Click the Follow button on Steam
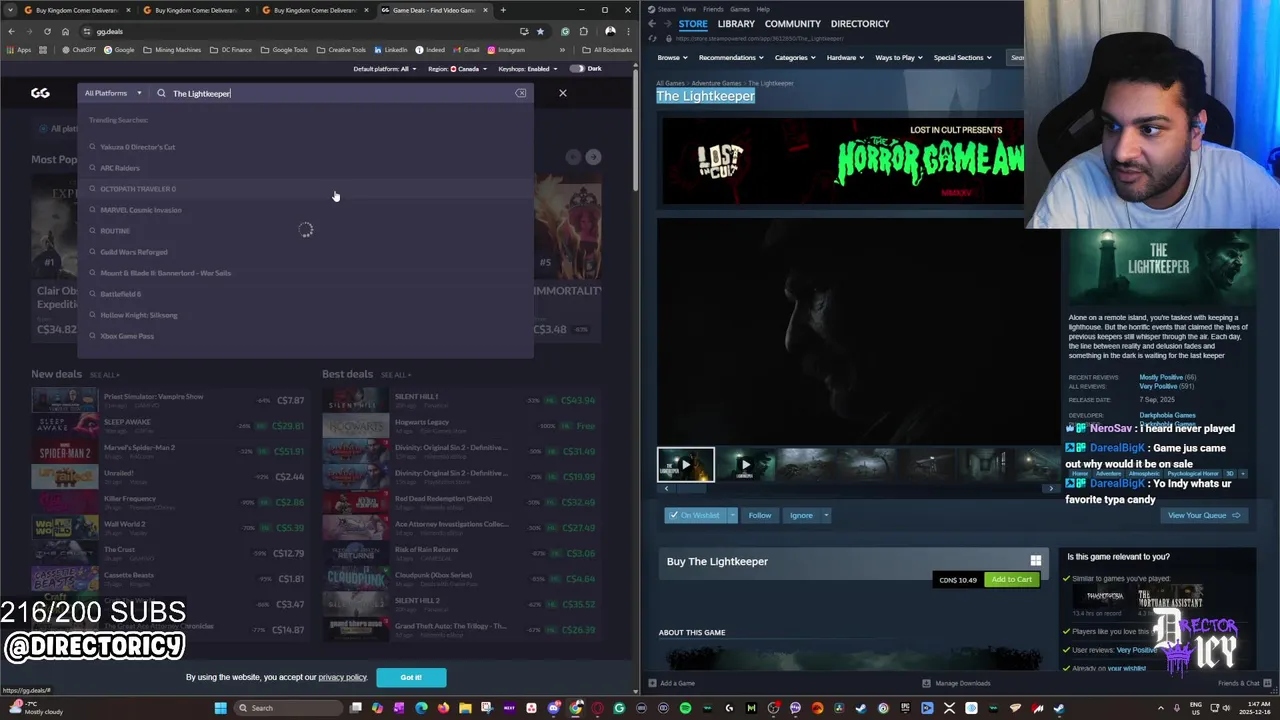The height and width of the screenshot is (720, 1280). 760,515
